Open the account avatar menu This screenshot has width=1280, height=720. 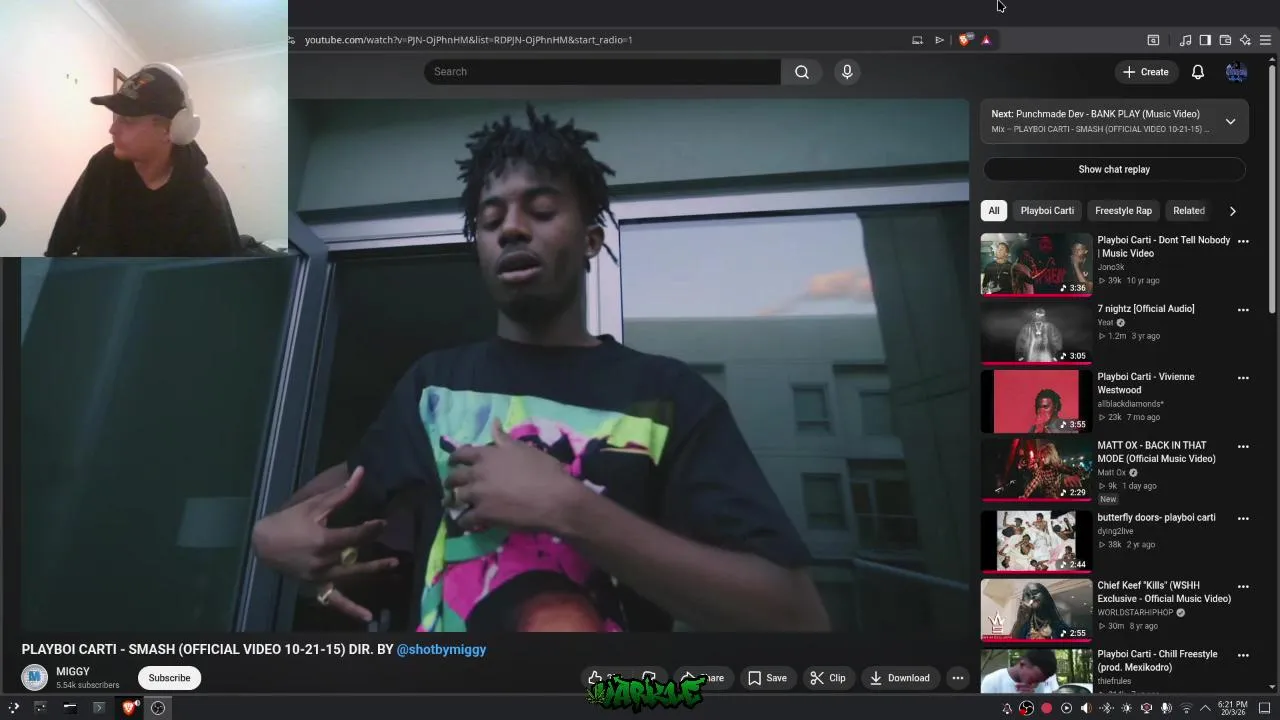(1236, 72)
